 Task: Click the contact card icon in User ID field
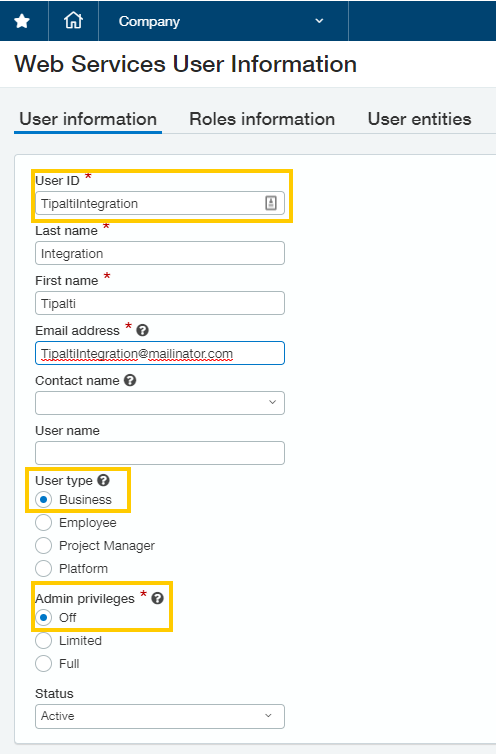271,203
